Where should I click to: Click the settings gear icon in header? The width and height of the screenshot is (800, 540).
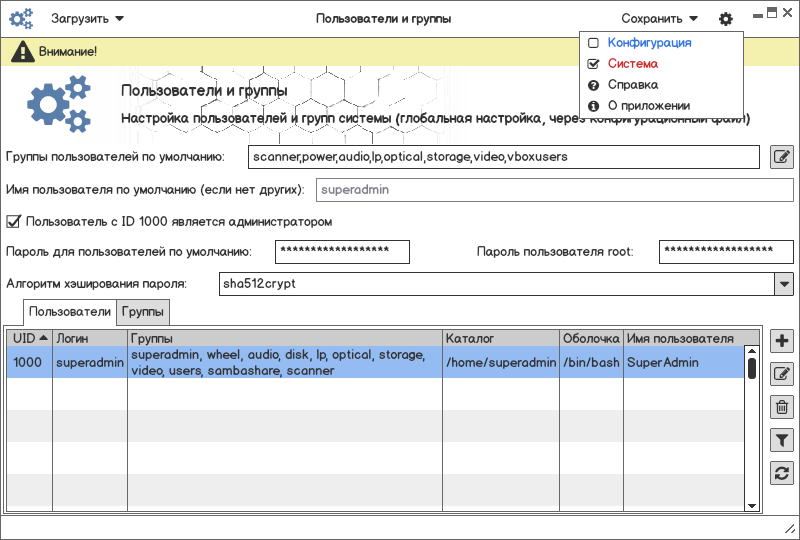725,19
